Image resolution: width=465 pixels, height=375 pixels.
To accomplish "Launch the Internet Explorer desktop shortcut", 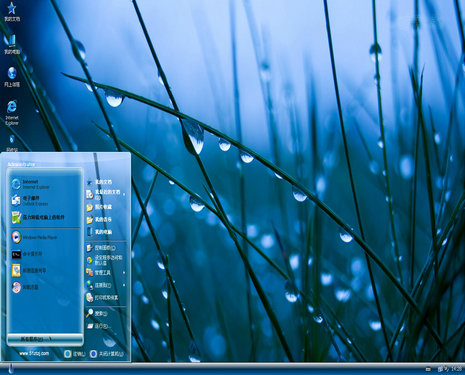I will point(12,112).
